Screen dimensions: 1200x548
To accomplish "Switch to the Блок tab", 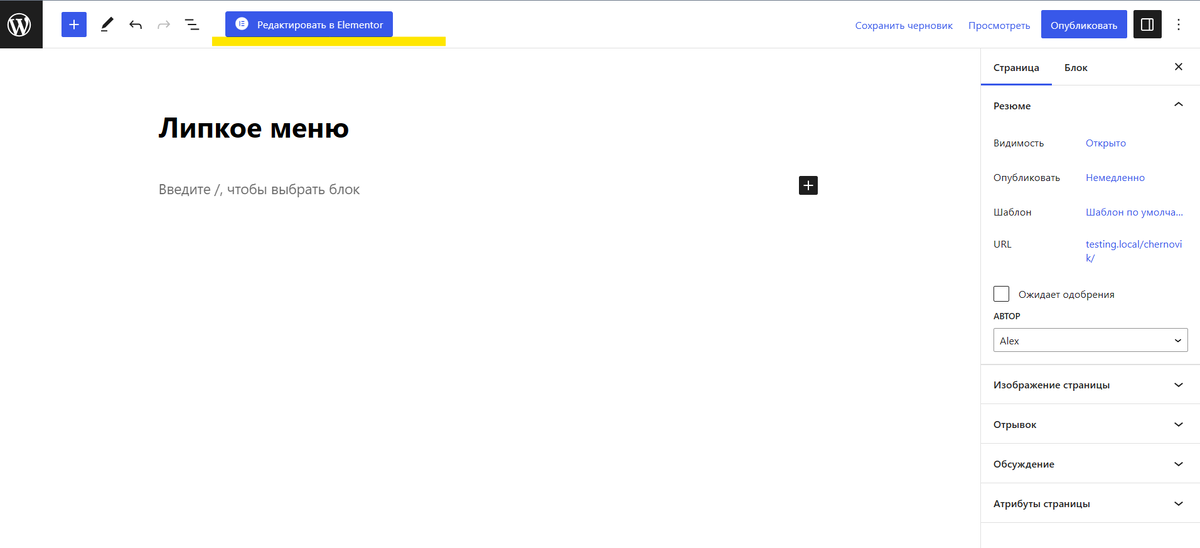I will pyautogui.click(x=1076, y=68).
